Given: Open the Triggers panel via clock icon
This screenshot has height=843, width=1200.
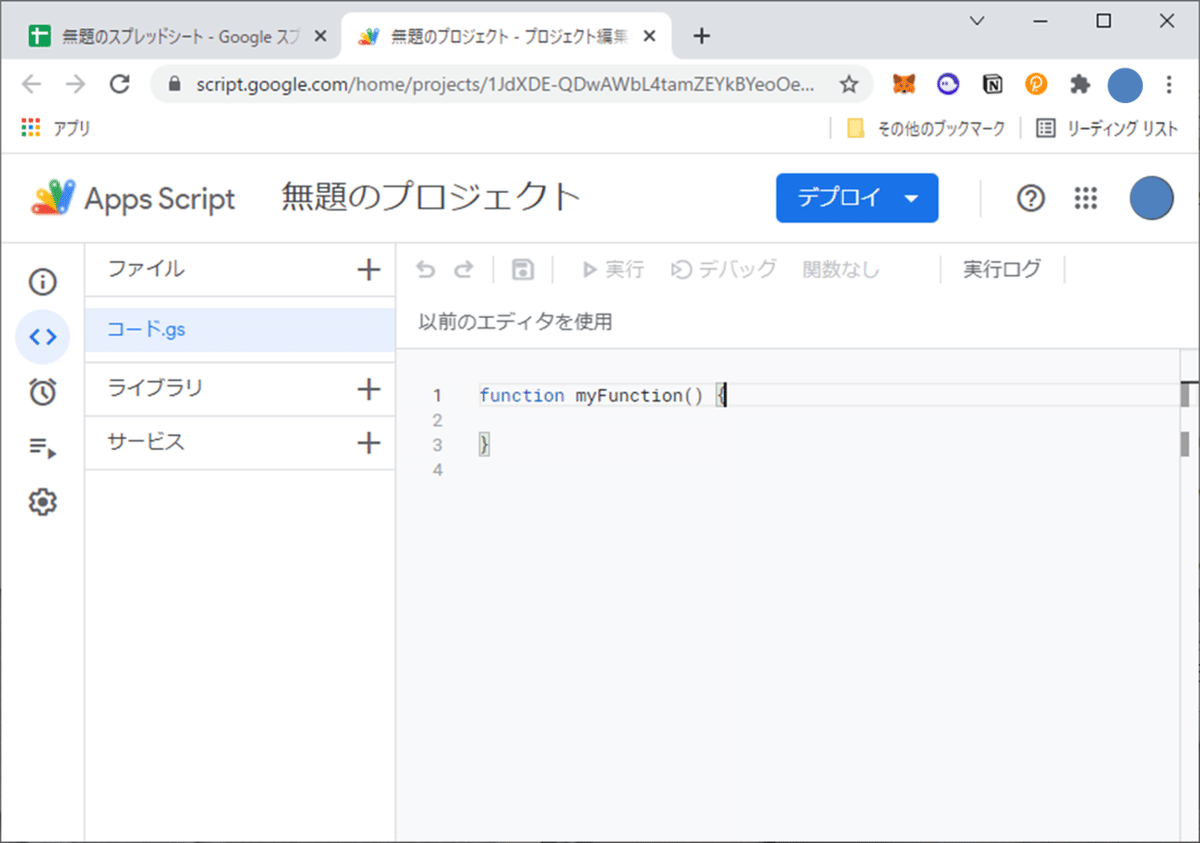Looking at the screenshot, I should click(x=42, y=392).
